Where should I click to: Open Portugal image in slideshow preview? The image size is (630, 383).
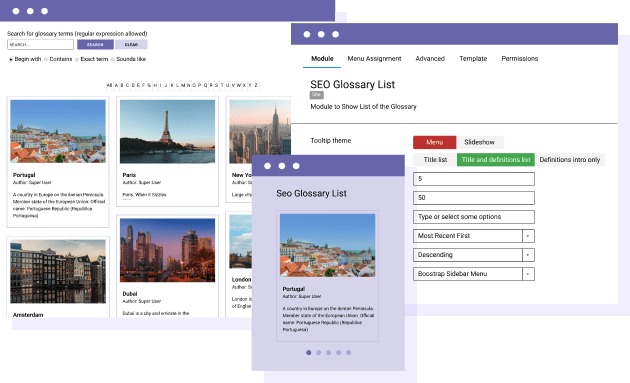[327, 245]
